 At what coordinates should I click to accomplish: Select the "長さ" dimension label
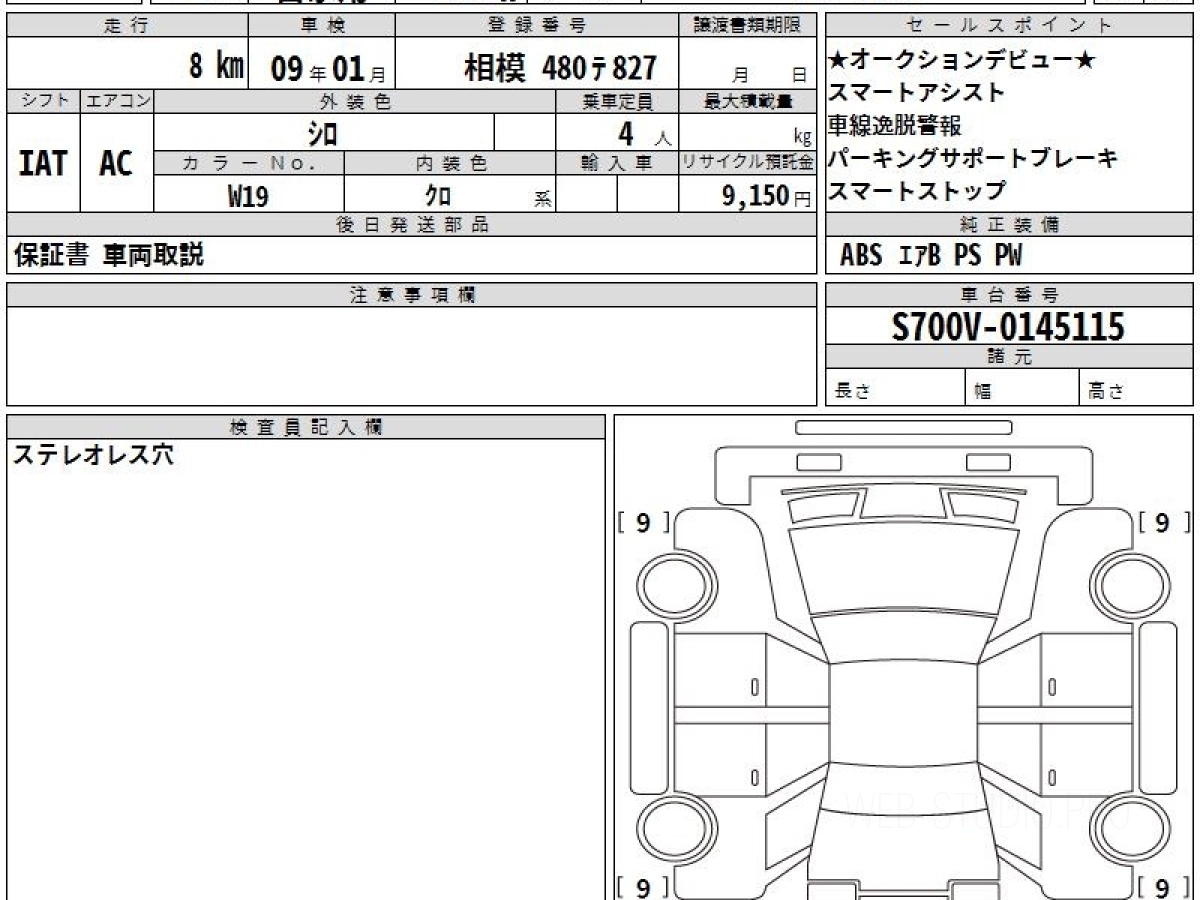point(852,392)
